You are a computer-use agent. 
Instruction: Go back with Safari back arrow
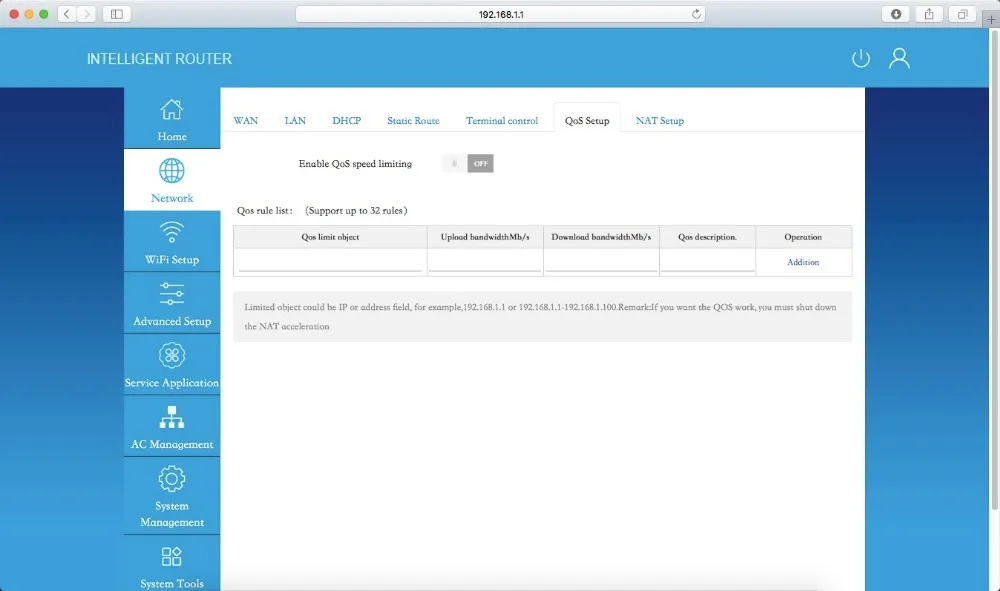click(66, 14)
